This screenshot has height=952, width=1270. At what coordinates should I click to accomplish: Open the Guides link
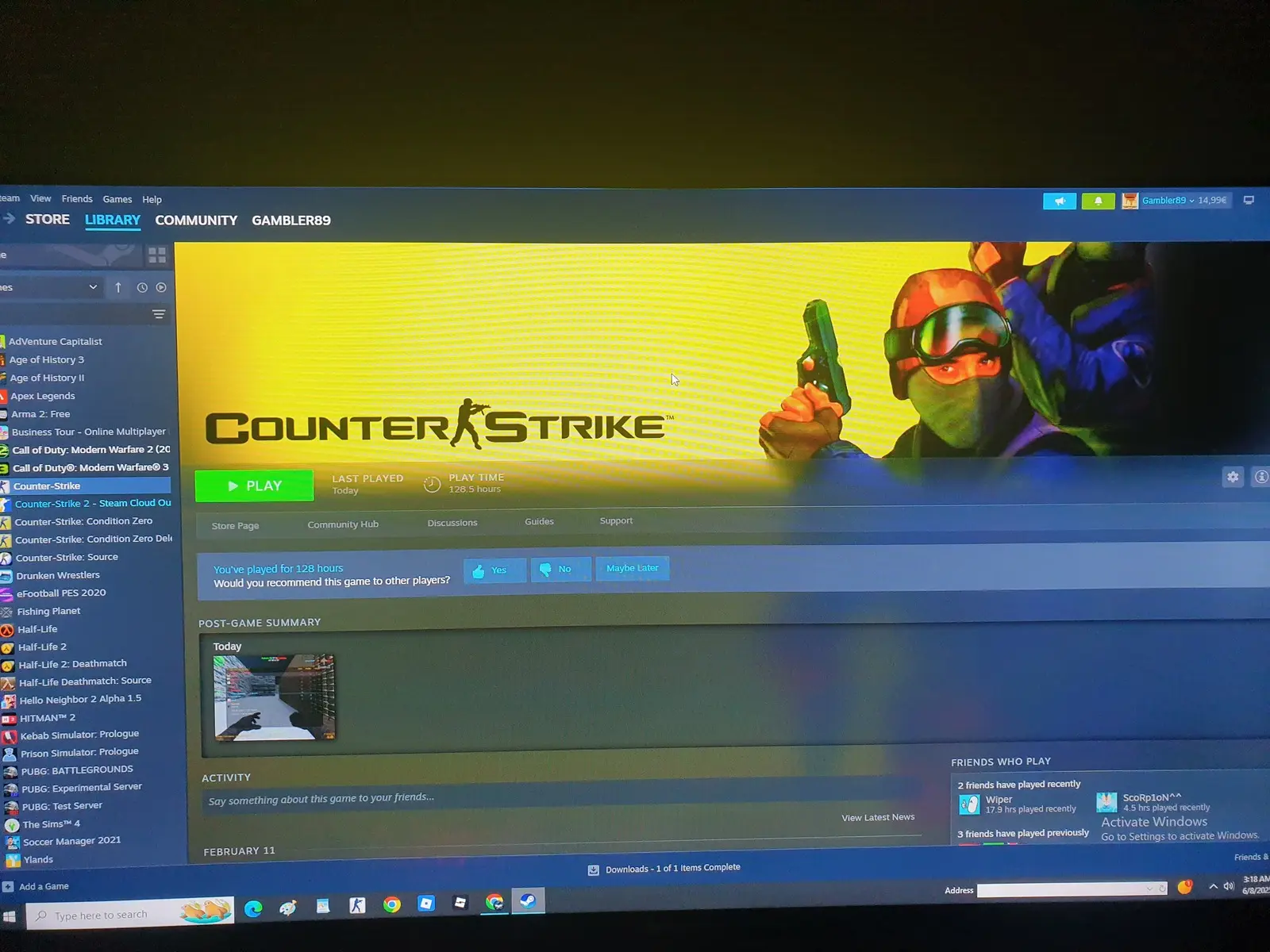[x=539, y=521]
